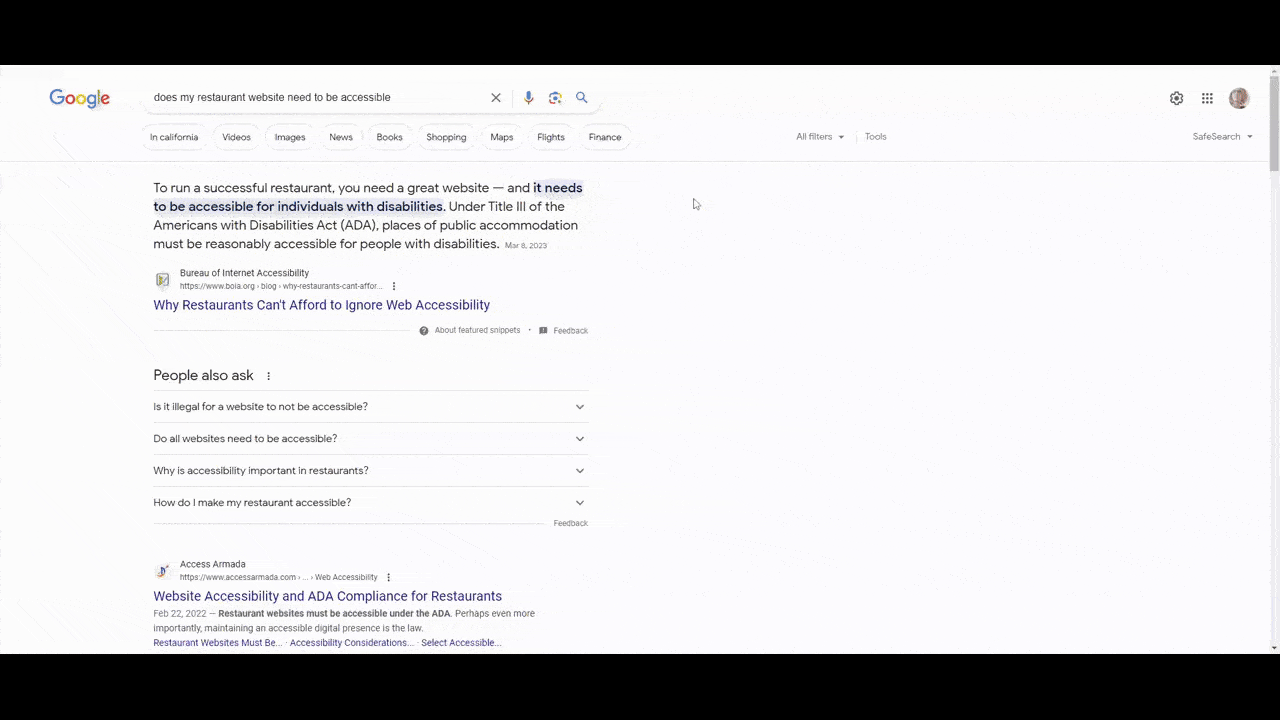
Task: Click the boia.org URL breadcrumb
Action: click(281, 287)
